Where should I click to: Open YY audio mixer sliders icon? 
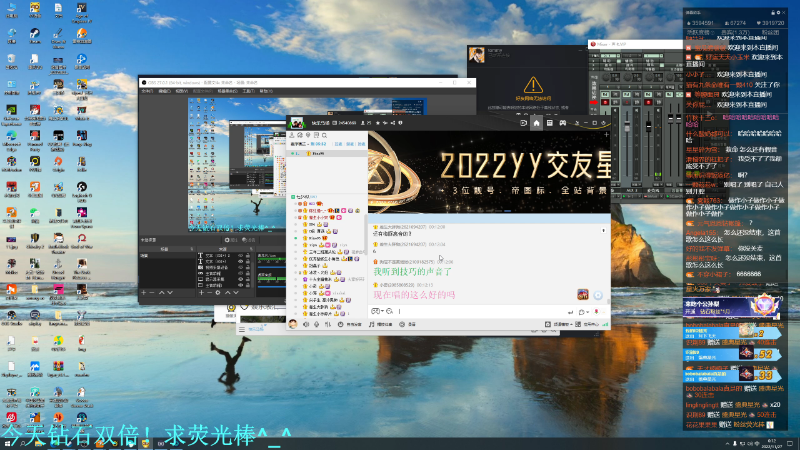(328, 324)
